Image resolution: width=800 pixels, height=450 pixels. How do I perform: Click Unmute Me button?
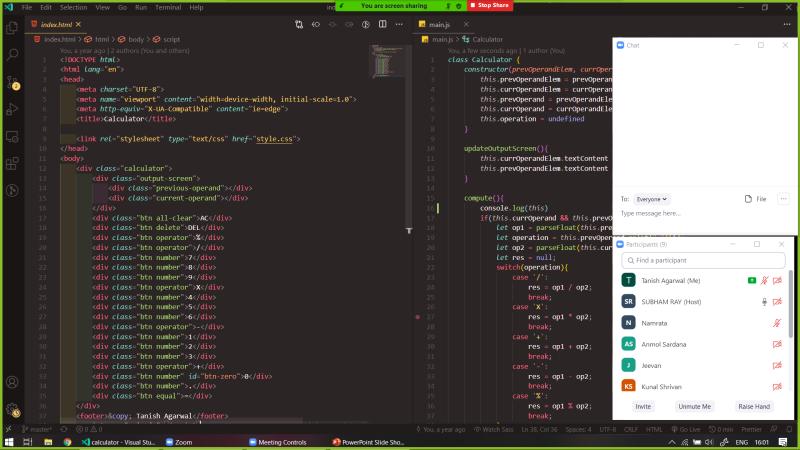click(x=694, y=407)
